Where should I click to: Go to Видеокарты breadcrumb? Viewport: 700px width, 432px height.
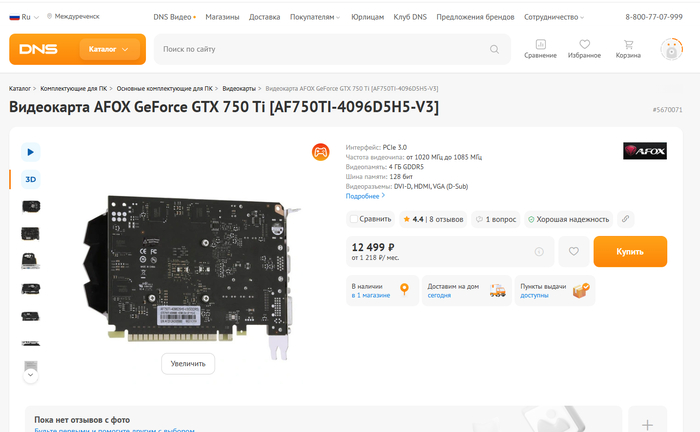239,88
